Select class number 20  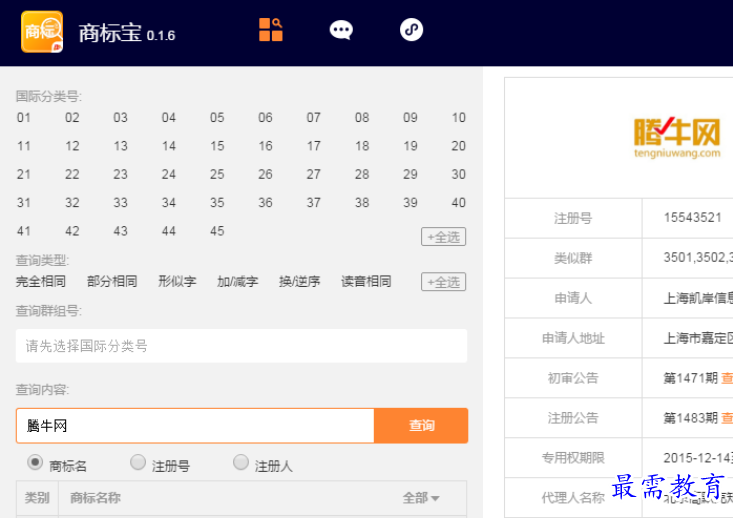[459, 146]
